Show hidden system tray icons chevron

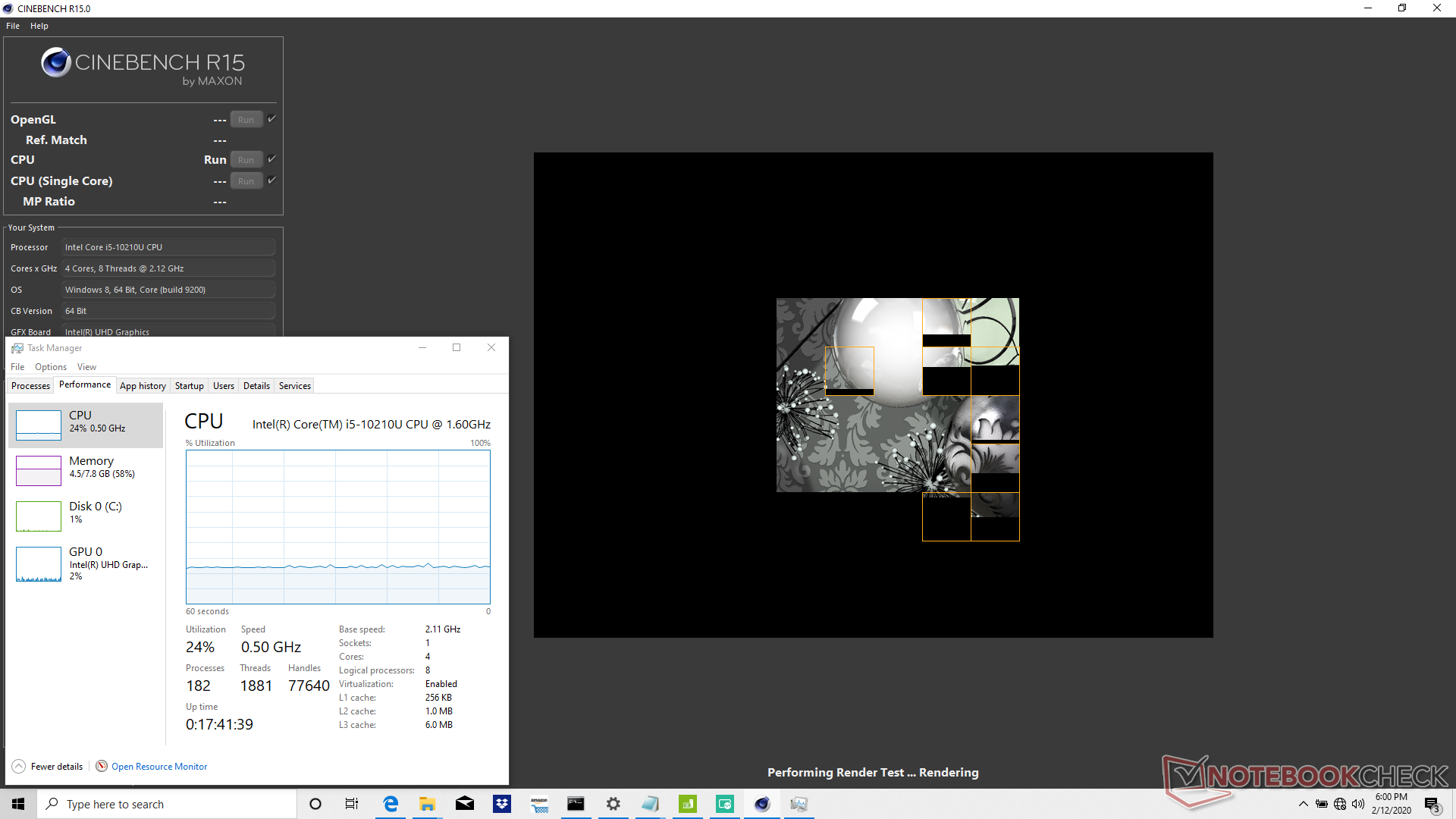pyautogui.click(x=1303, y=804)
